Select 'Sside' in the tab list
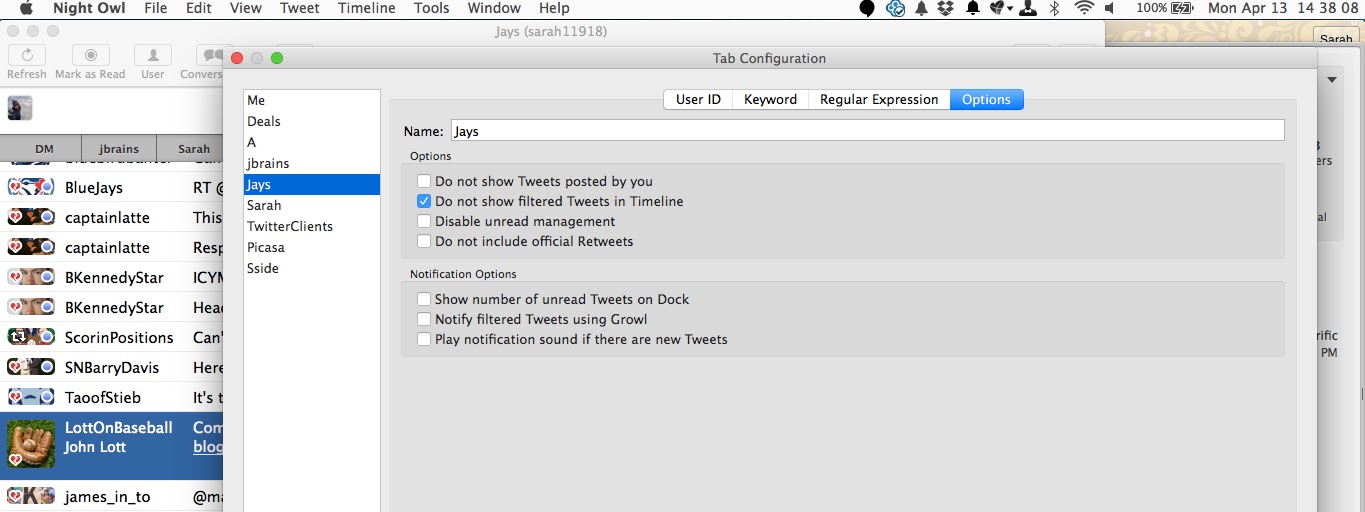 312,268
